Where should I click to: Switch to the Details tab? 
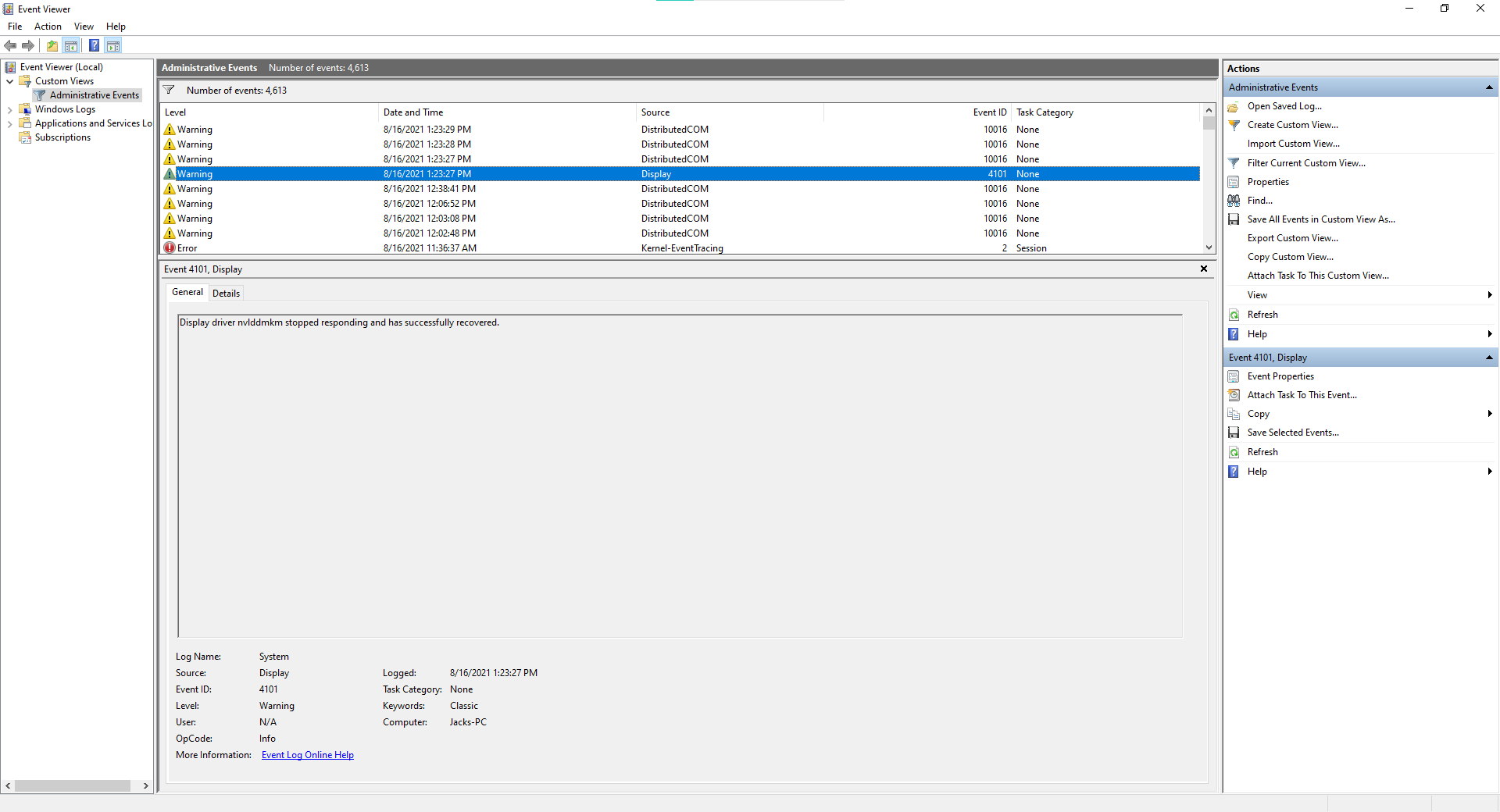click(226, 294)
